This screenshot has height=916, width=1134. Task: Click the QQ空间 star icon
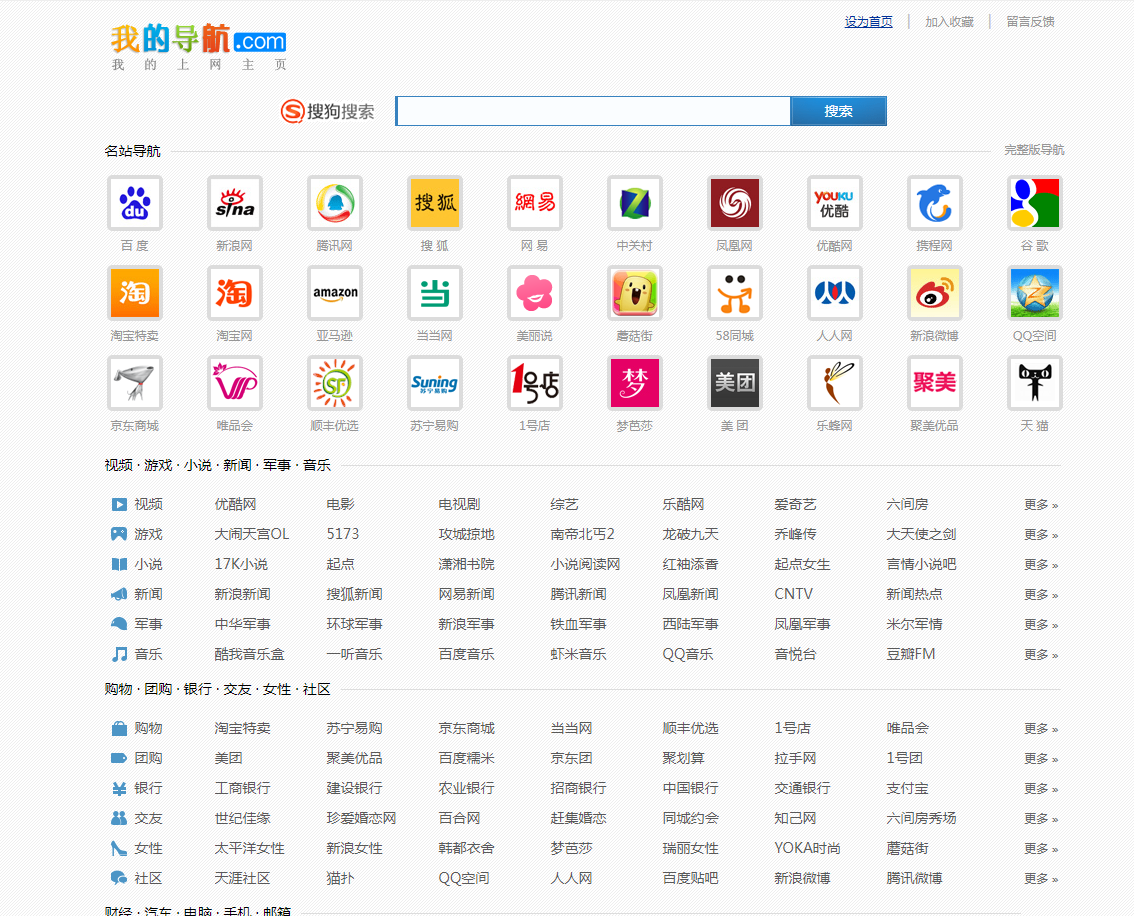[1035, 293]
